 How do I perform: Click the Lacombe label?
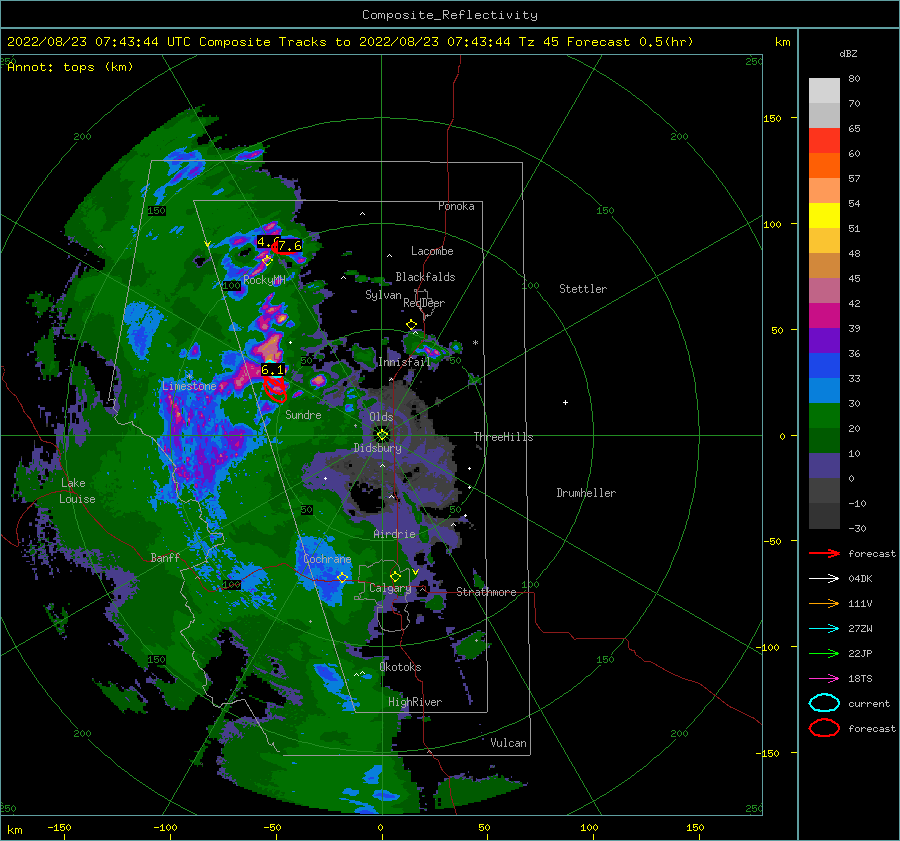coord(432,251)
